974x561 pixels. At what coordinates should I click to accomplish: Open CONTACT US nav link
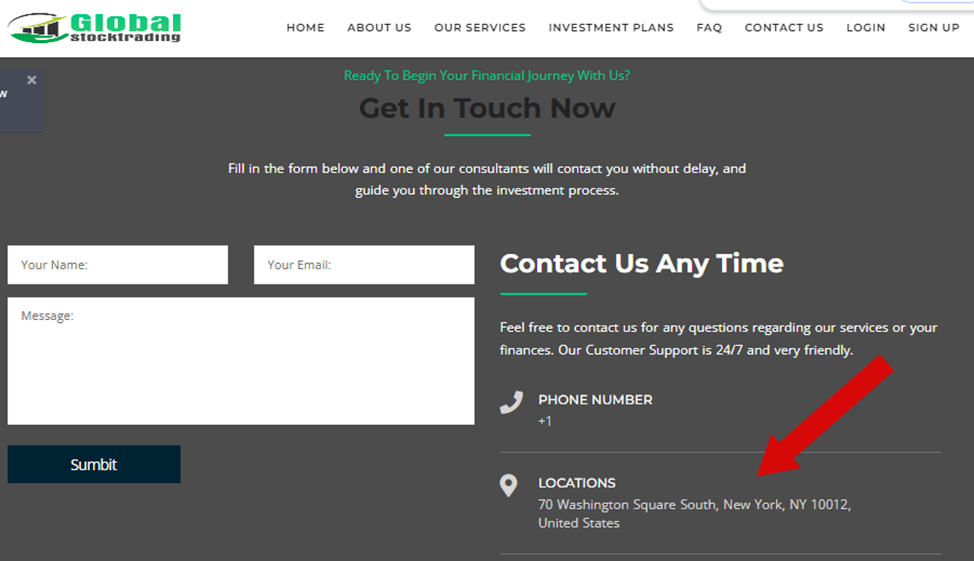[784, 28]
